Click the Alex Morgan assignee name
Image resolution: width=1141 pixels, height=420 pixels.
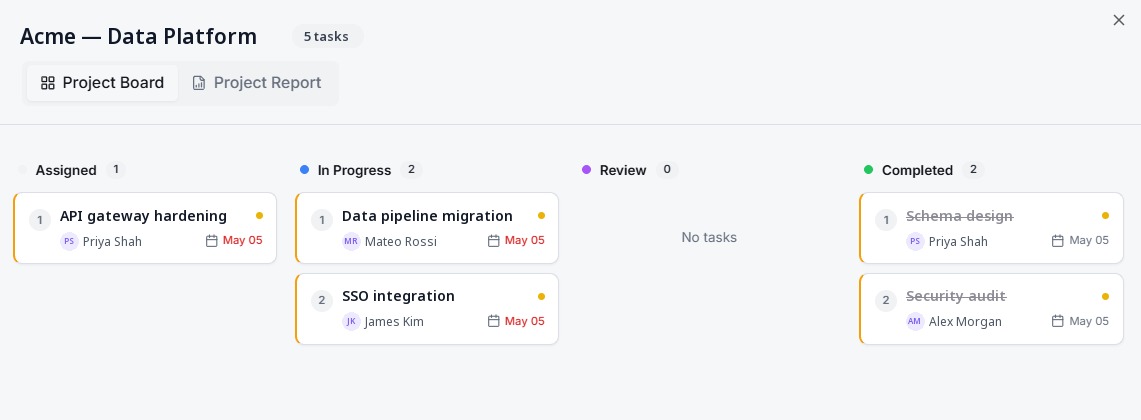tap(965, 322)
